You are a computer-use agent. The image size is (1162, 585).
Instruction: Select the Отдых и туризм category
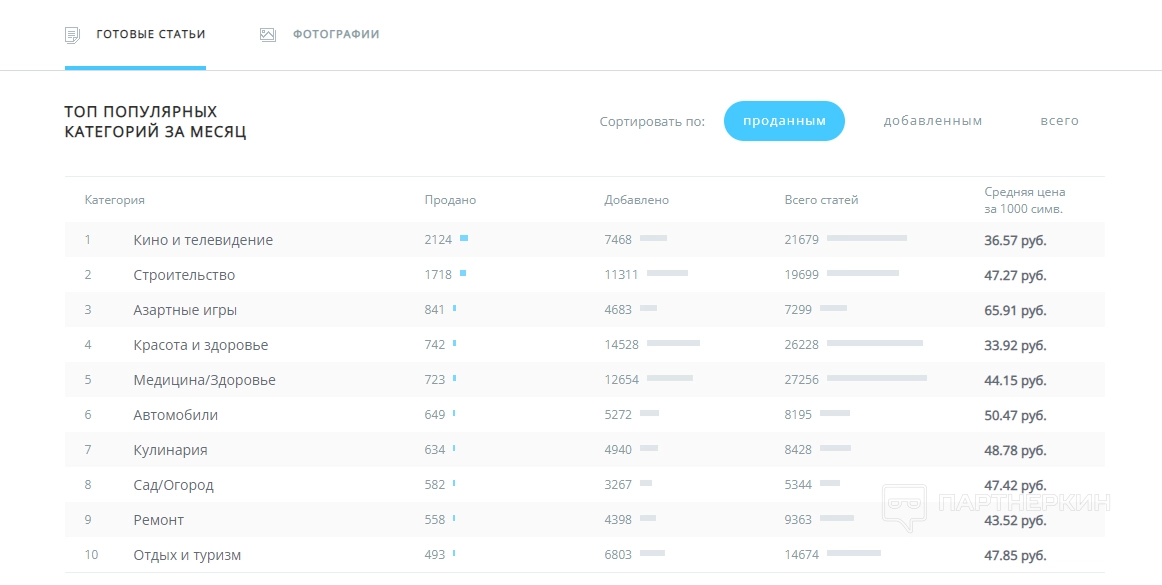[x=187, y=555]
